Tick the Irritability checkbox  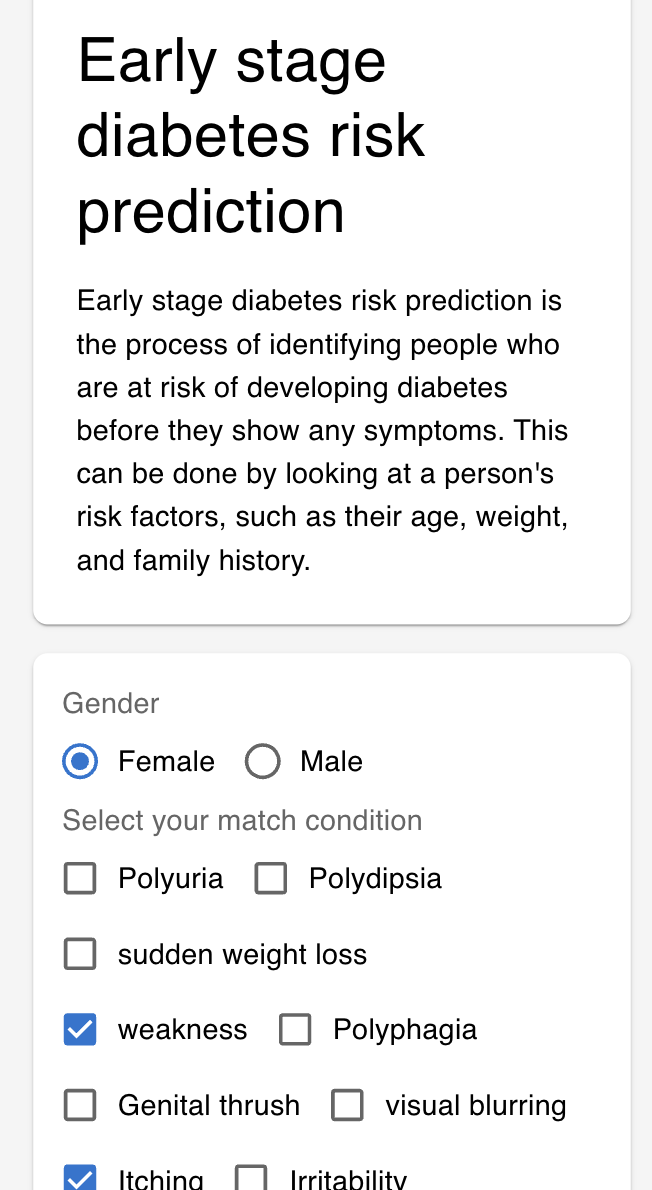(251, 1178)
